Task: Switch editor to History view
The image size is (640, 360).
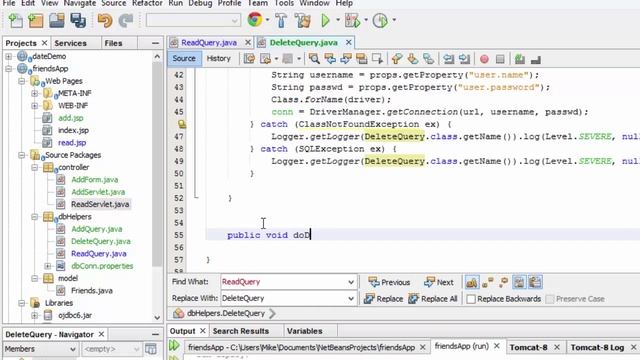Action: tap(218, 58)
